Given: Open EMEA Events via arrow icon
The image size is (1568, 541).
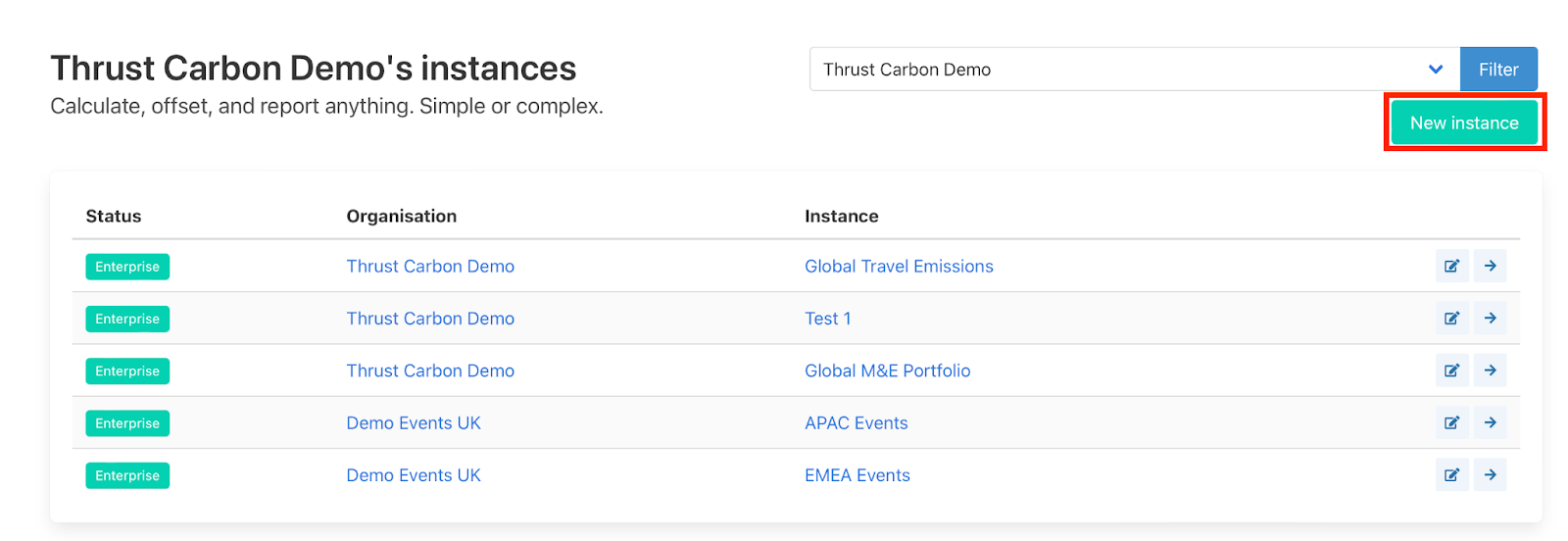Looking at the screenshot, I should pyautogui.click(x=1490, y=475).
